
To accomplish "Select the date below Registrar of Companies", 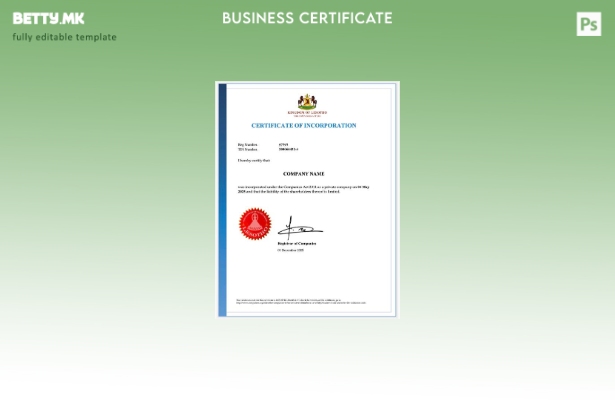I will (x=292, y=250).
